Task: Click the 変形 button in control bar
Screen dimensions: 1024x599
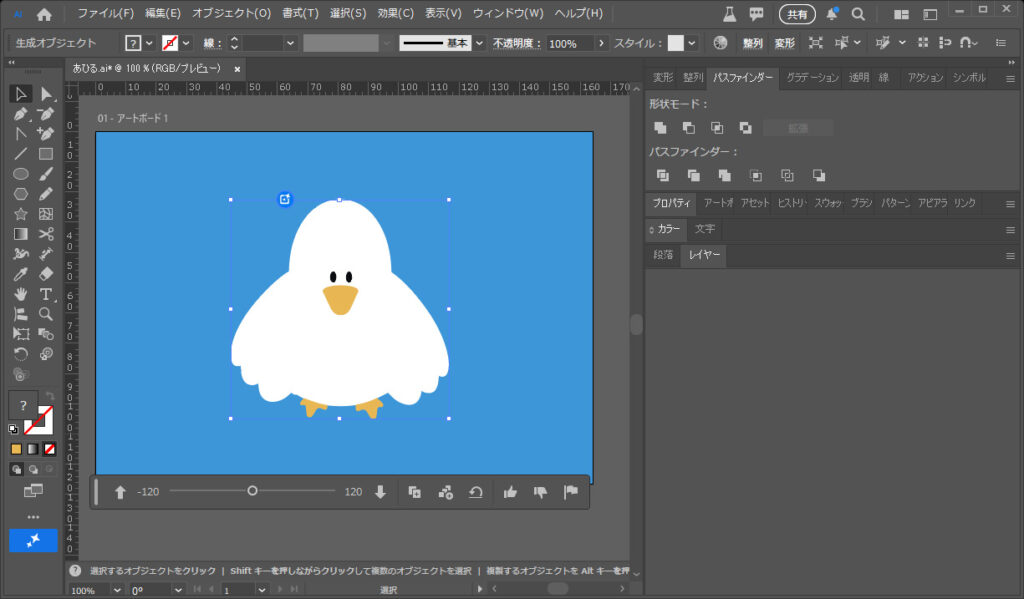Action: pos(785,43)
